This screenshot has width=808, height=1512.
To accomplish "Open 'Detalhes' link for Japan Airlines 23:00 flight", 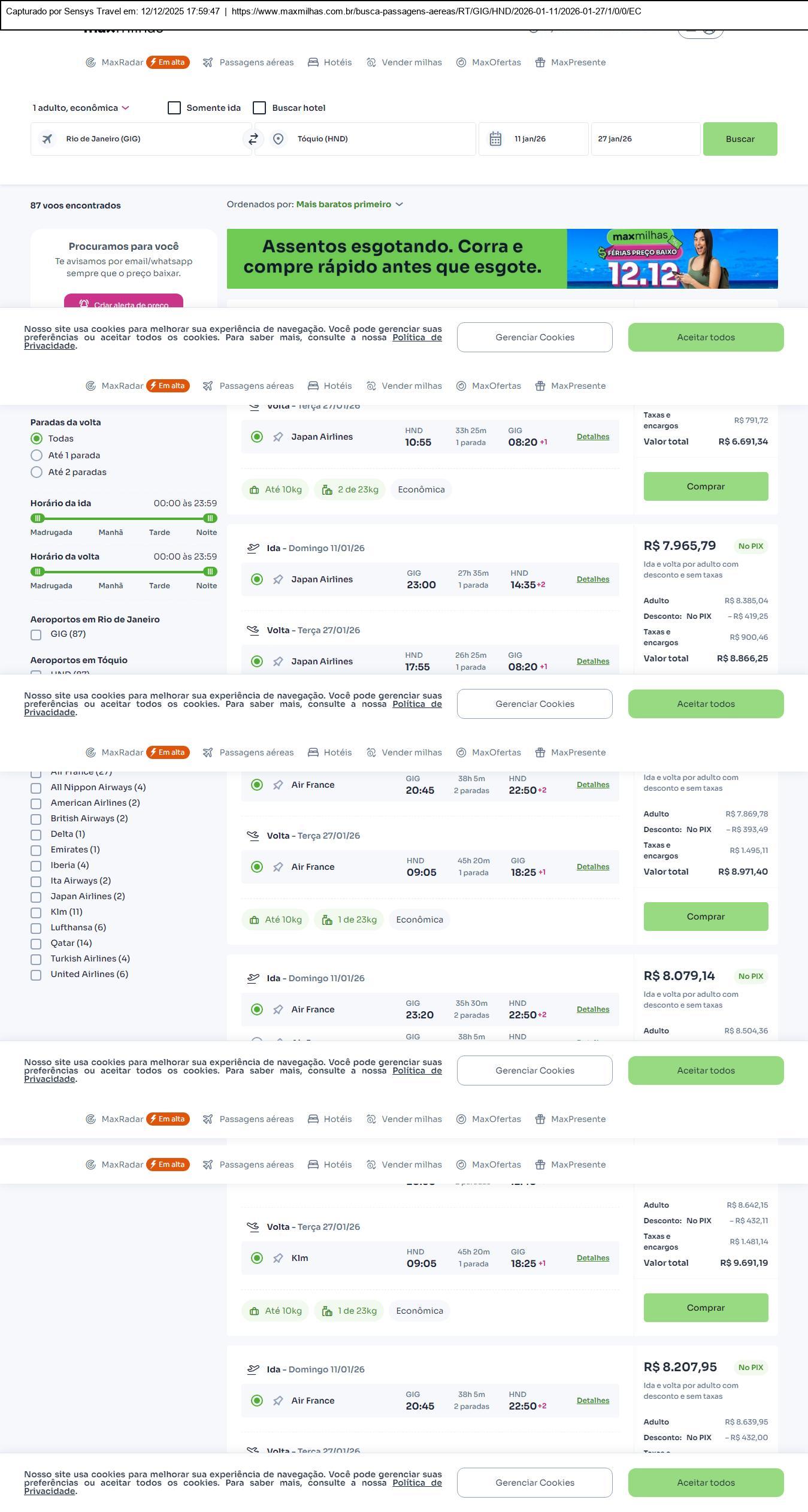I will (592, 579).
